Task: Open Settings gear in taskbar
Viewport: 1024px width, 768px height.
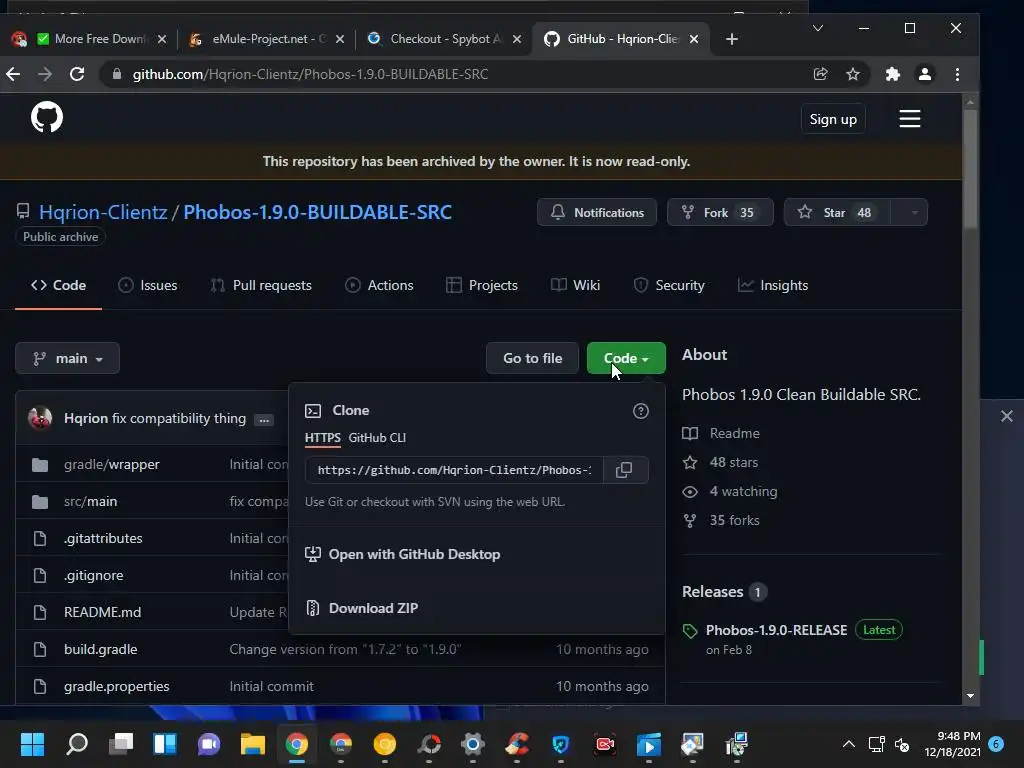Action: pyautogui.click(x=473, y=744)
